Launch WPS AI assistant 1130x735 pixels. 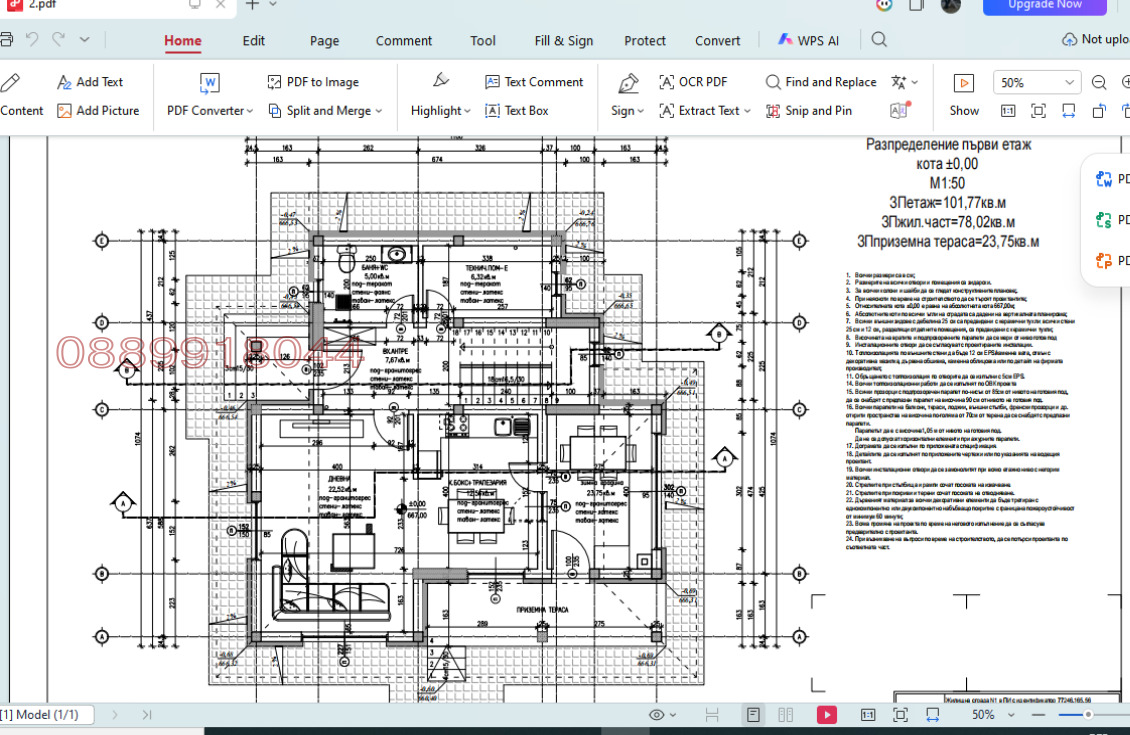tap(808, 40)
